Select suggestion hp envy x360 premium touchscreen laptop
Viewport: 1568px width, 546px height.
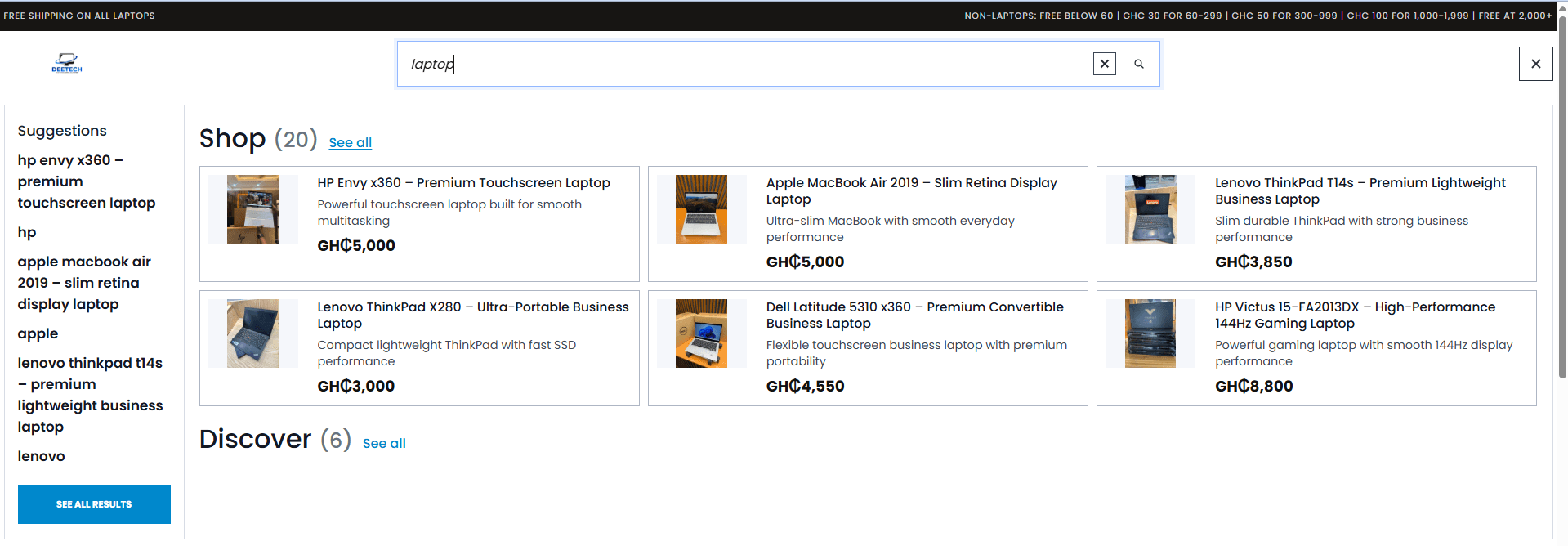click(87, 181)
